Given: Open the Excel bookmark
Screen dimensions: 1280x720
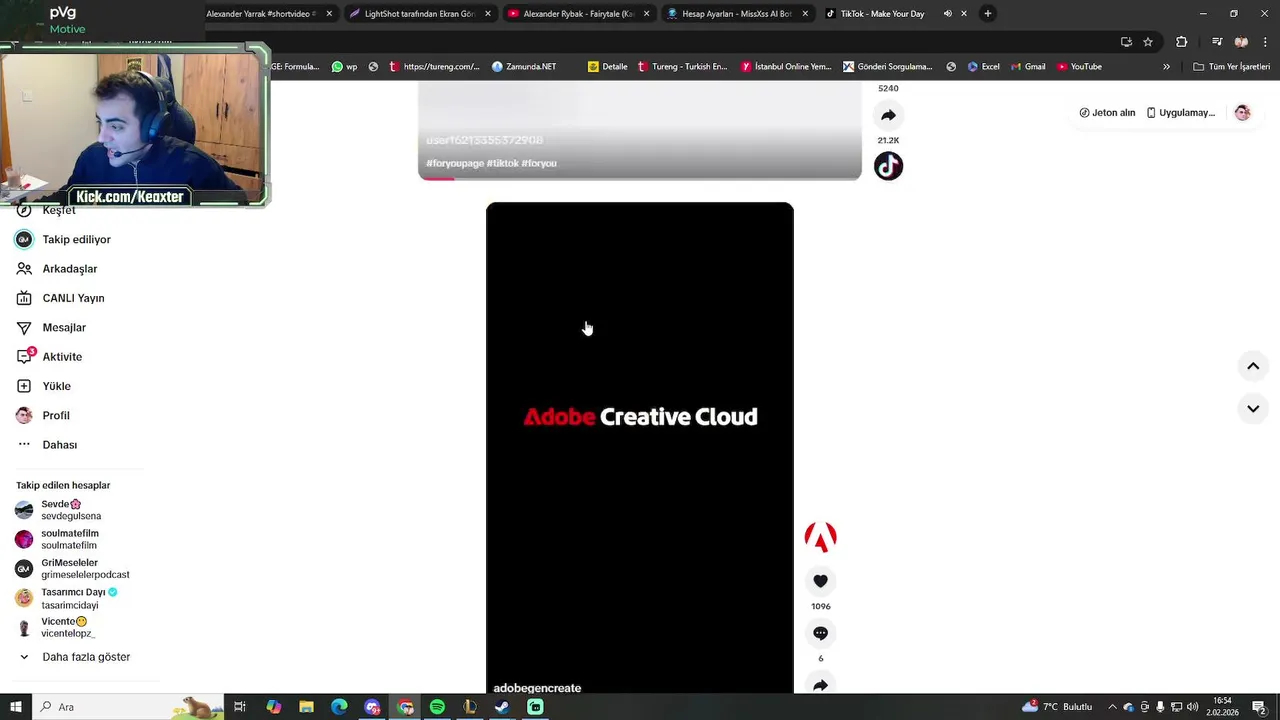Looking at the screenshot, I should [x=984, y=67].
